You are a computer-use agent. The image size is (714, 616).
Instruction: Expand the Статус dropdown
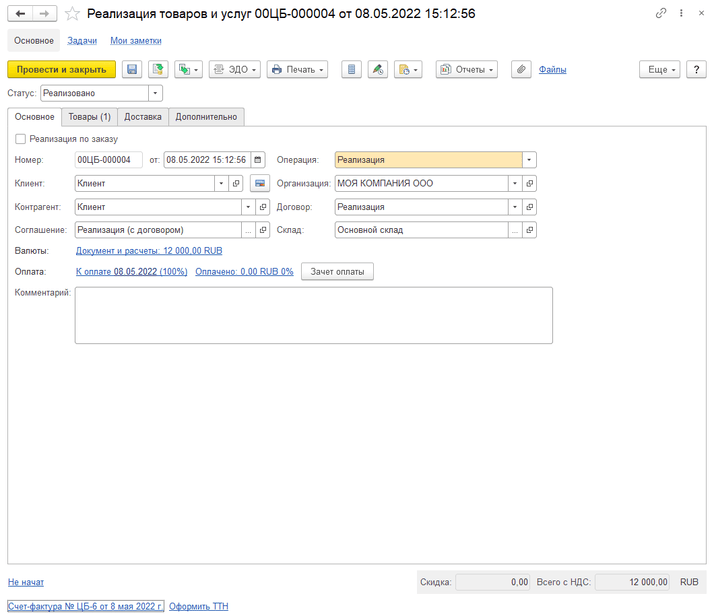coord(155,93)
